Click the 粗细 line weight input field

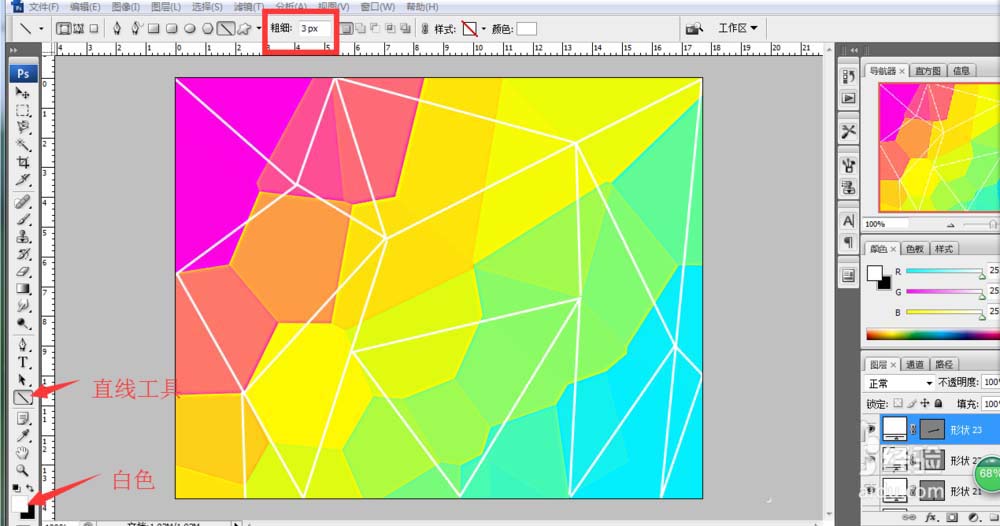pos(313,29)
